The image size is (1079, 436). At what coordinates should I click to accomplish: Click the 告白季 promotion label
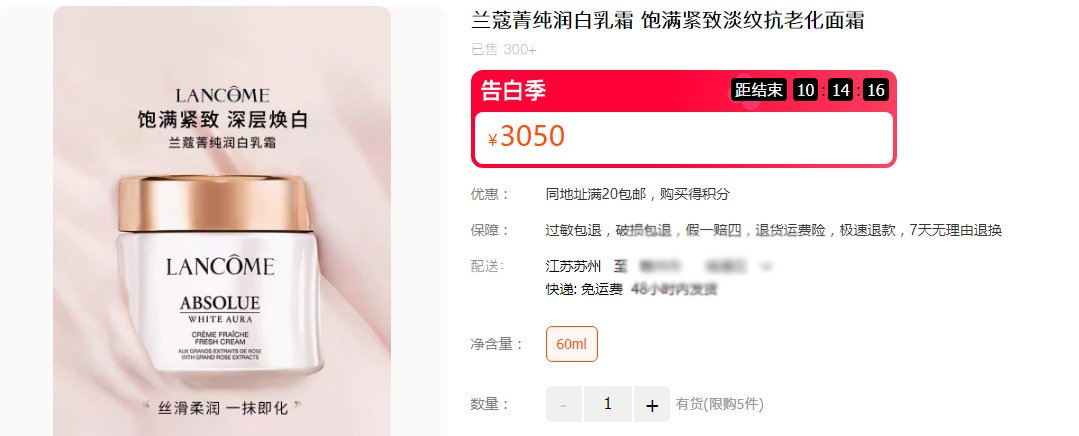513,90
